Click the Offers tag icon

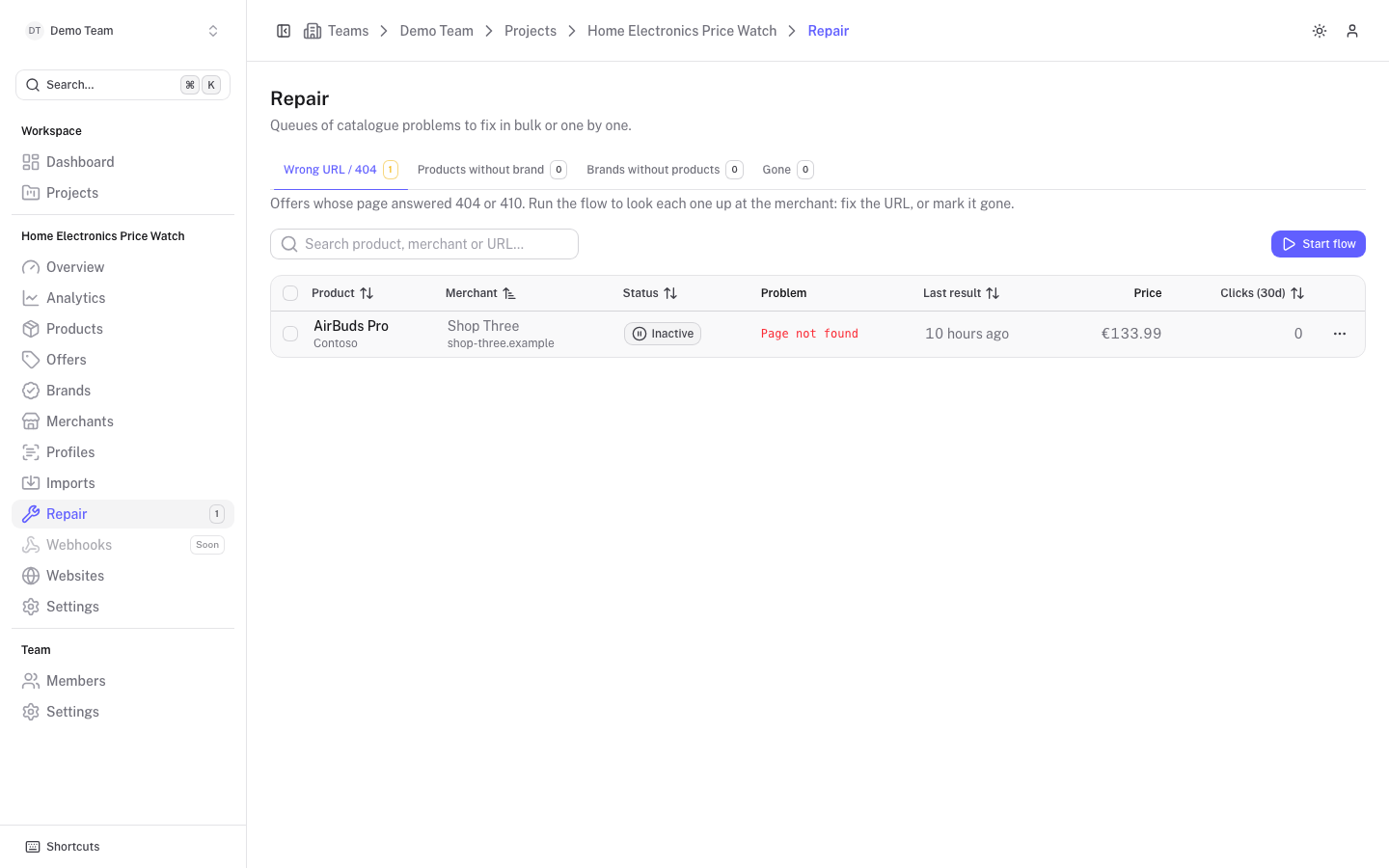tap(31, 360)
